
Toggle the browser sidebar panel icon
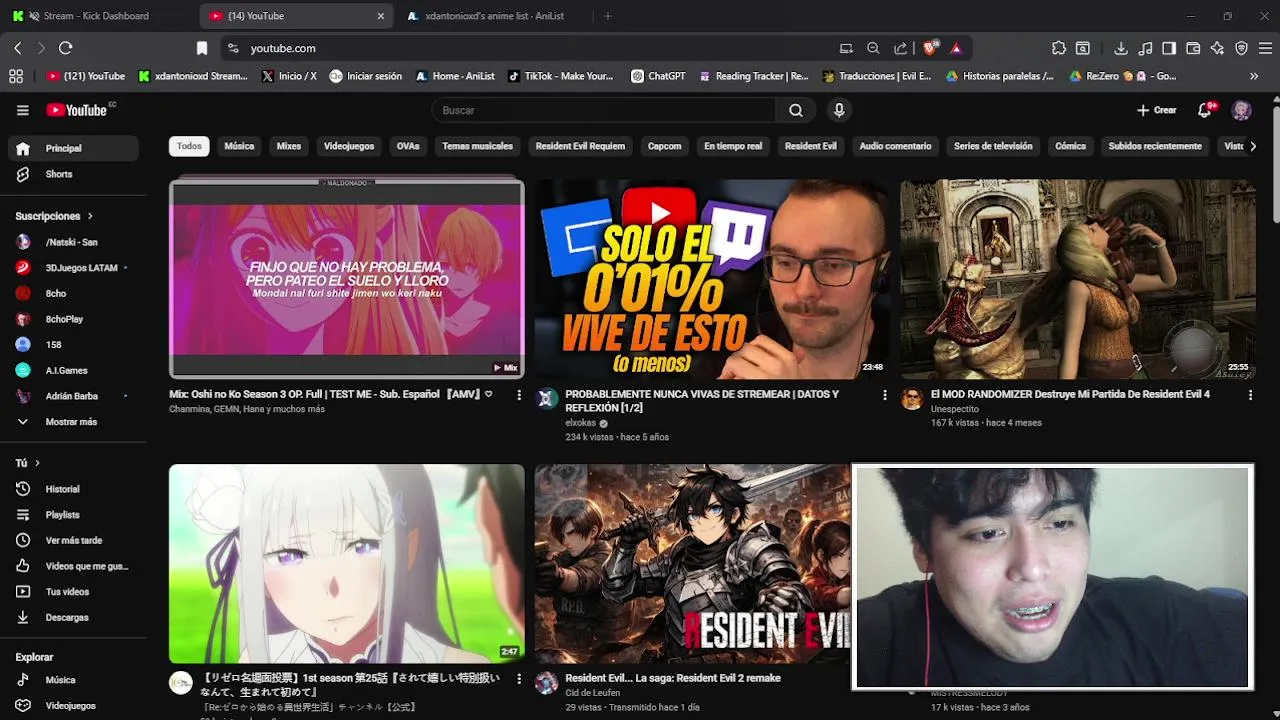tap(1169, 48)
